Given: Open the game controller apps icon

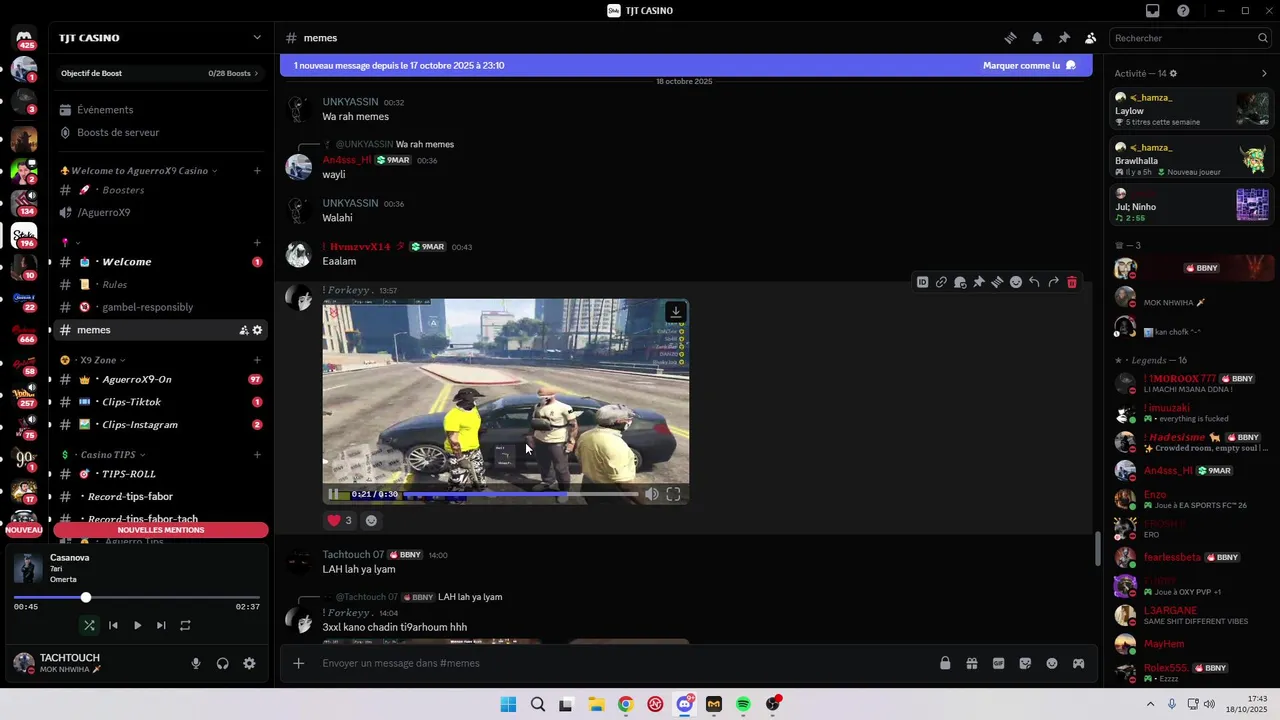Looking at the screenshot, I should [x=1079, y=663].
